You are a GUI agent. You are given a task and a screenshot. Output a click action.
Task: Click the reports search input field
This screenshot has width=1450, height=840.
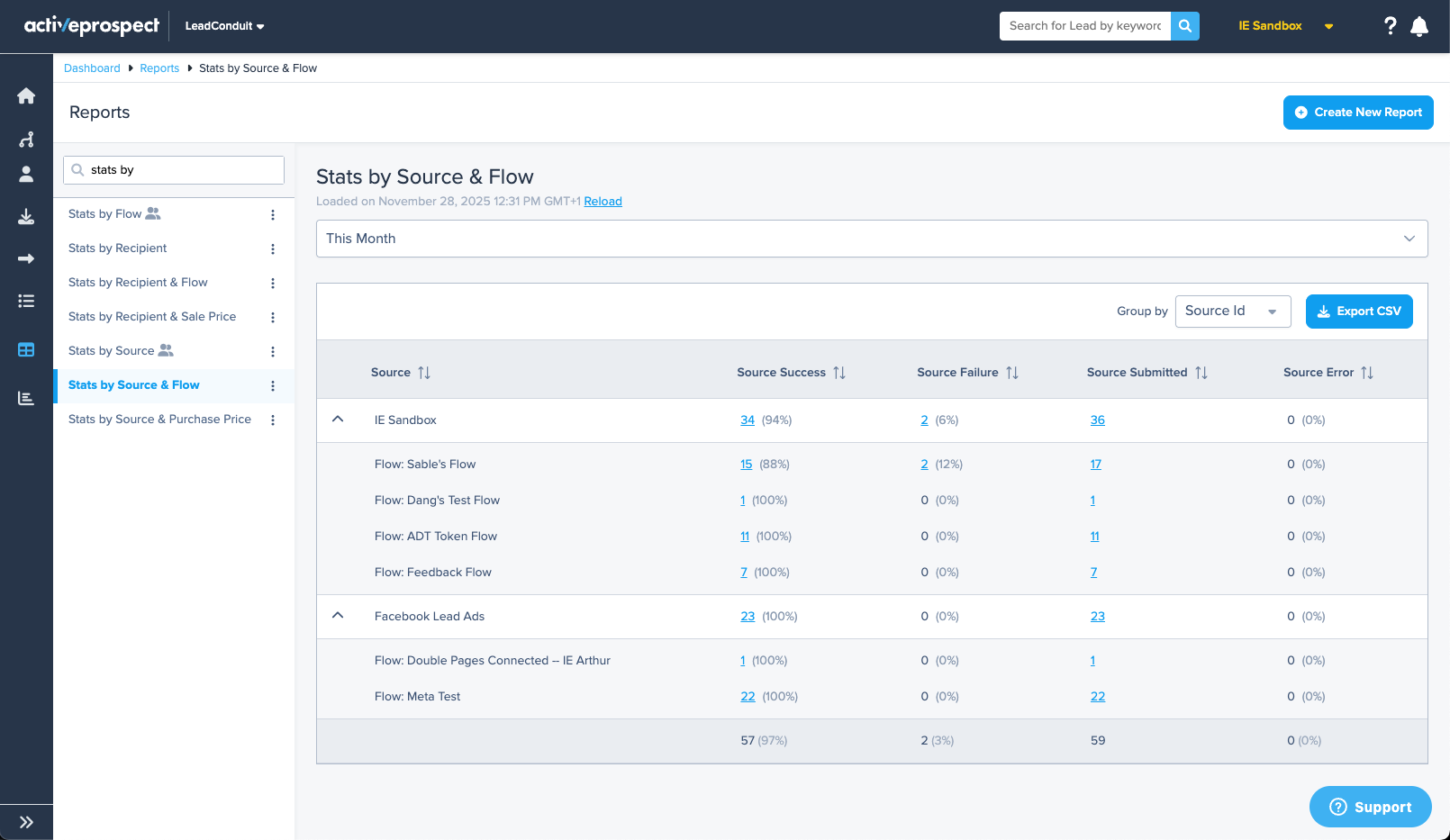[174, 170]
